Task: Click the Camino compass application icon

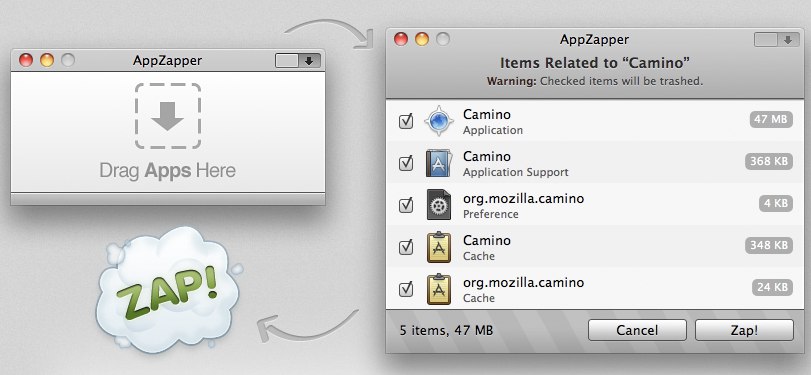Action: pyautogui.click(x=439, y=121)
